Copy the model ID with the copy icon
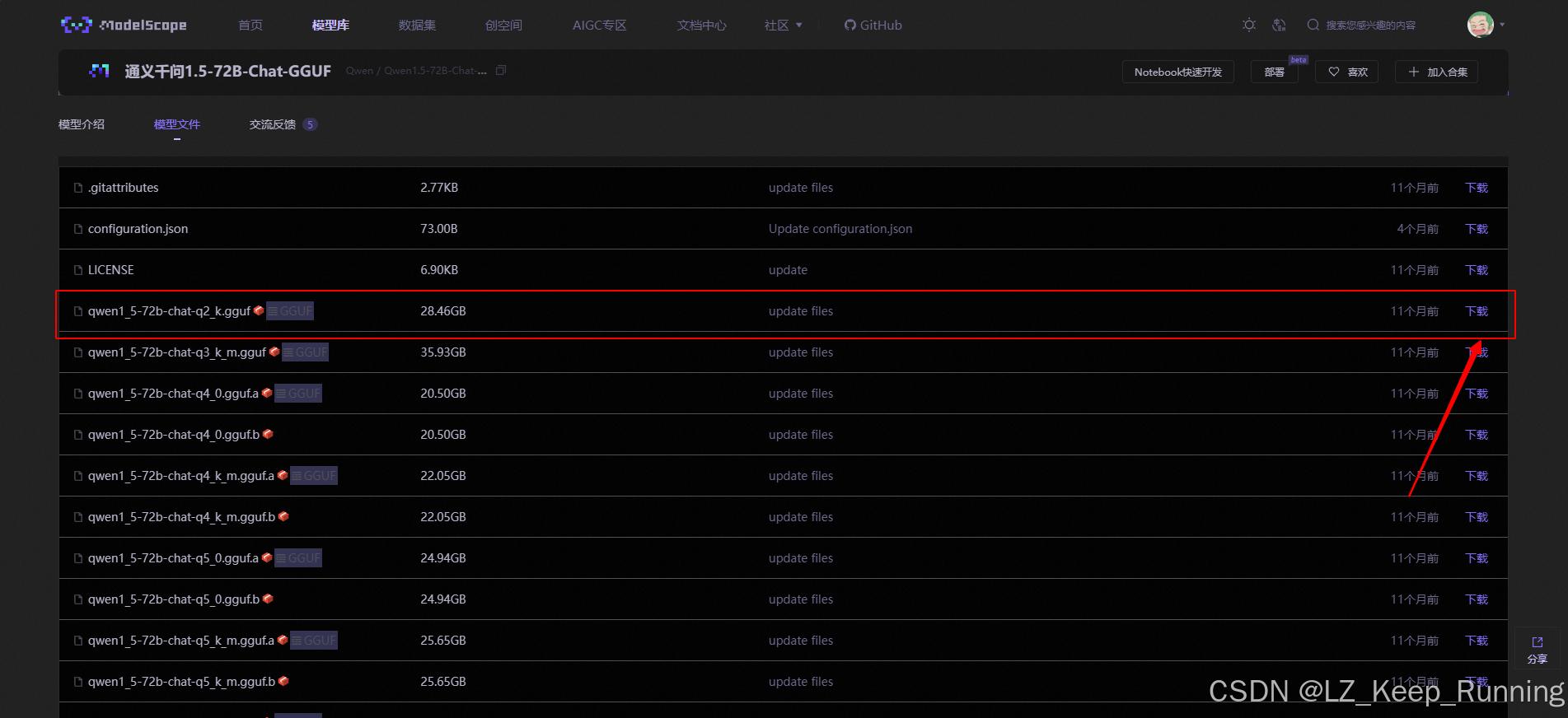Image resolution: width=1568 pixels, height=718 pixels. 501,70
